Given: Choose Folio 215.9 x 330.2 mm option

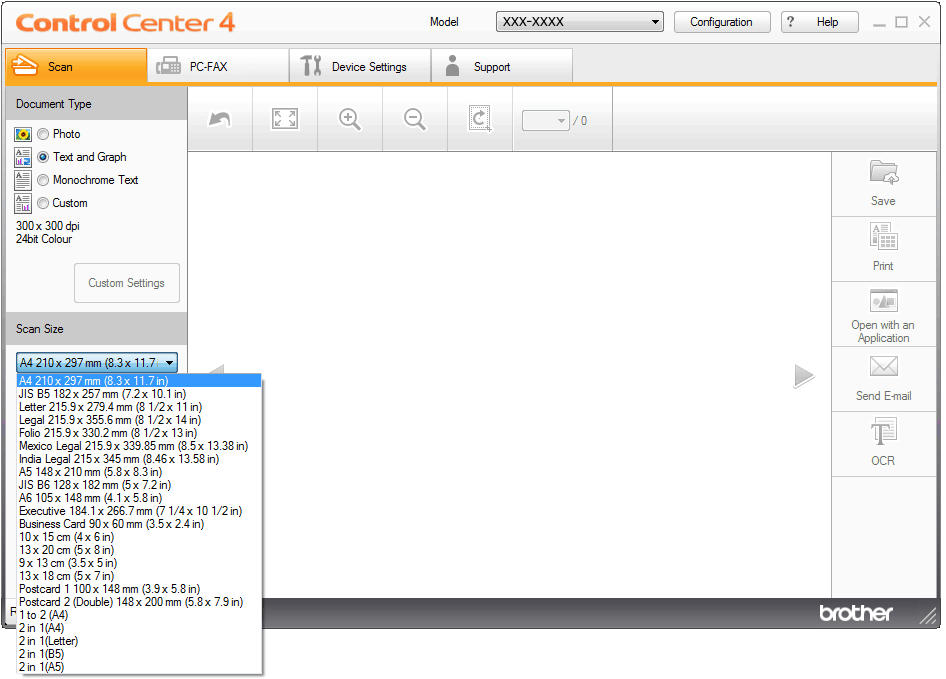Looking at the screenshot, I should click(139, 433).
